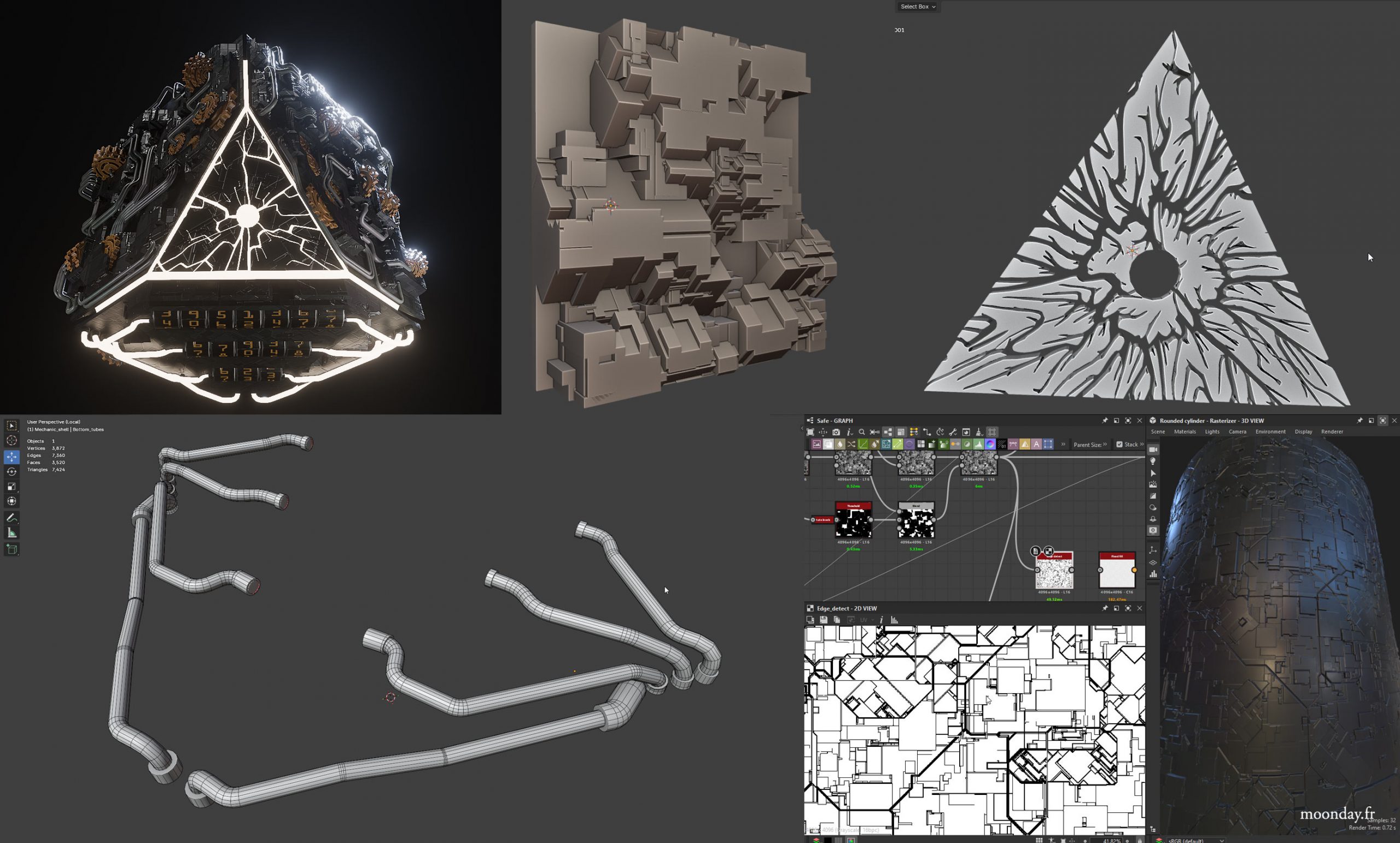
Task: Click the orange output connector on Flood fill node
Action: click(x=1134, y=570)
